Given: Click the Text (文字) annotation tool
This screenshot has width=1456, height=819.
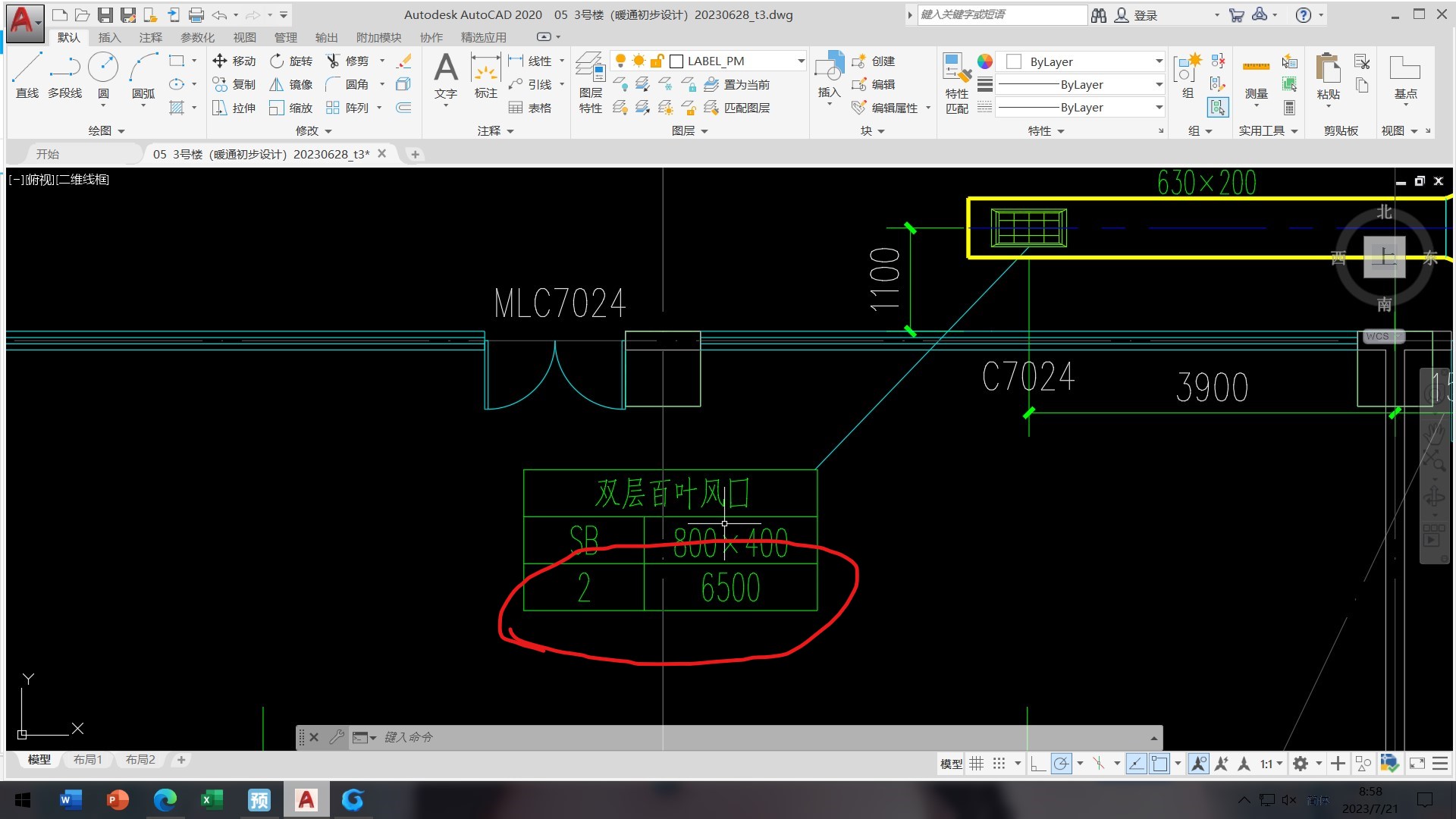Looking at the screenshot, I should 446,75.
